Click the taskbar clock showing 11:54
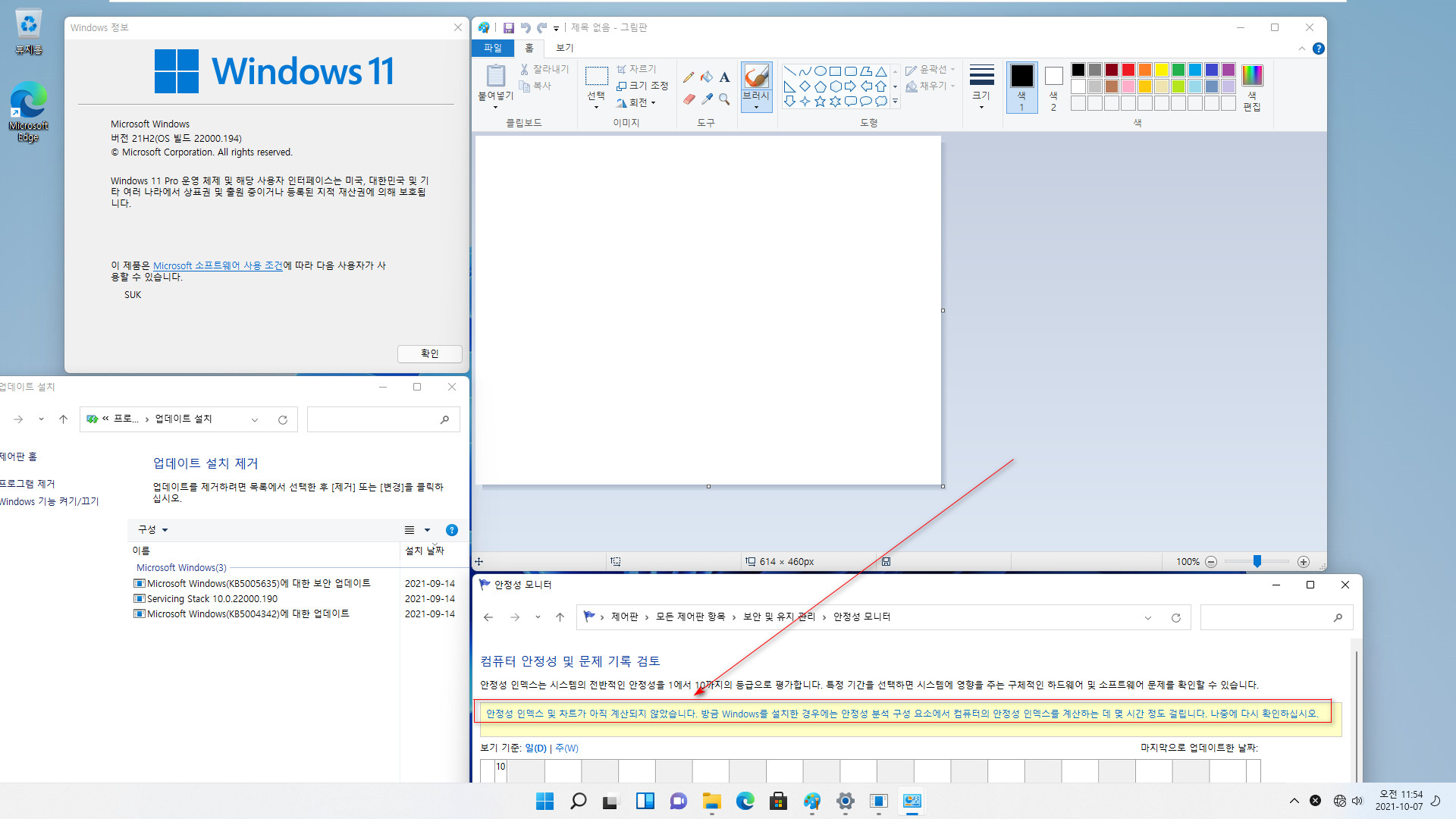 [x=1399, y=801]
